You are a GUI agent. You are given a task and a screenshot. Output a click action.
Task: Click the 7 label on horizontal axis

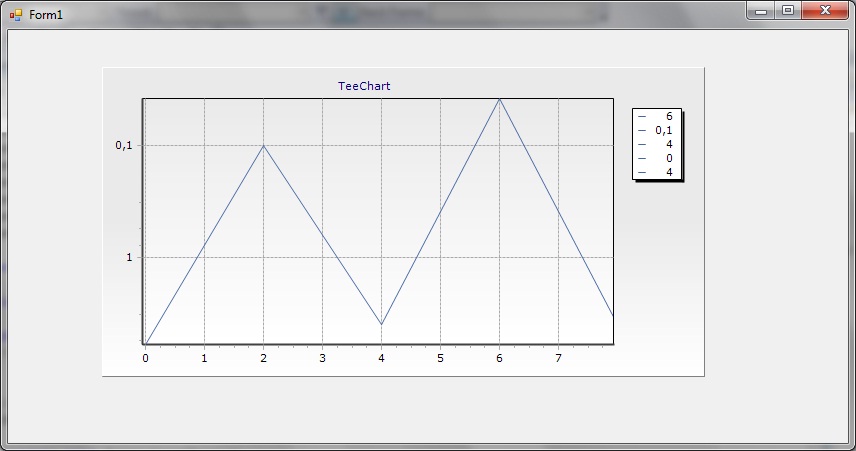(x=558, y=358)
